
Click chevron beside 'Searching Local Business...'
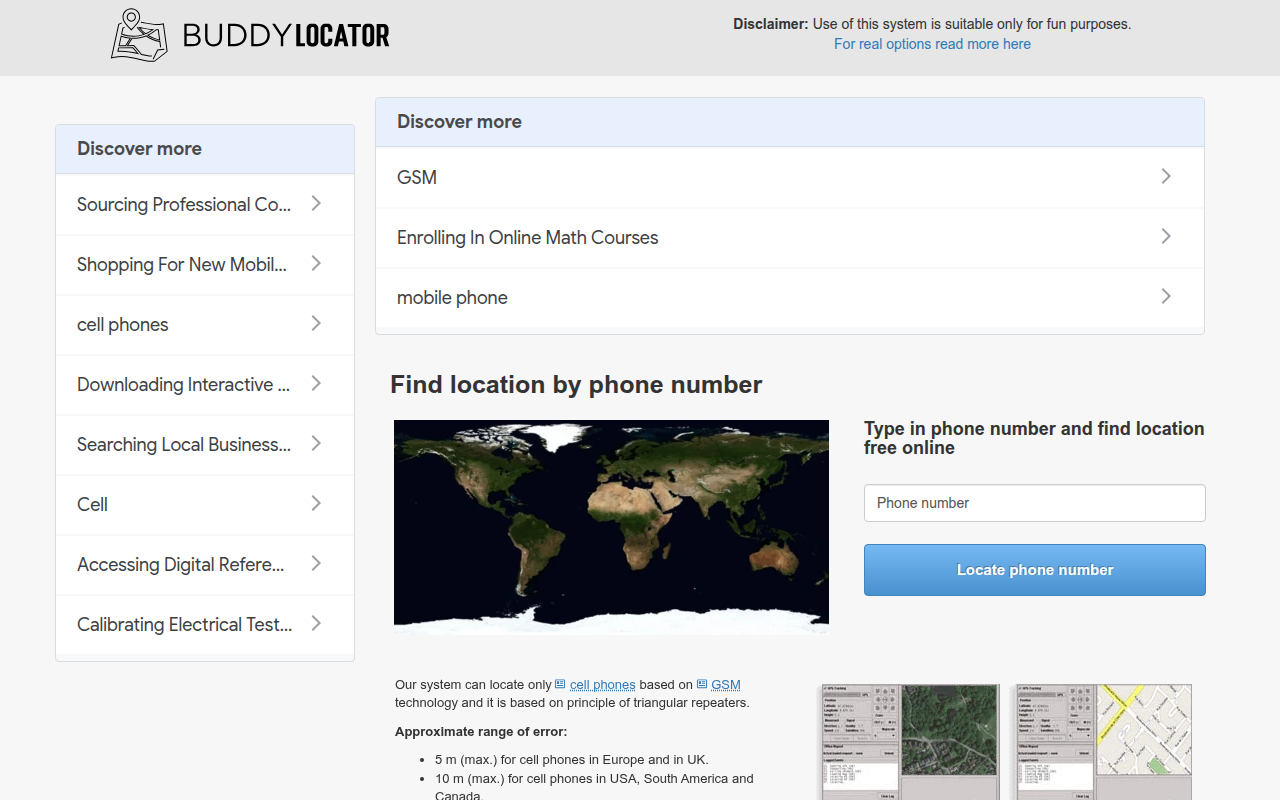[x=316, y=443]
